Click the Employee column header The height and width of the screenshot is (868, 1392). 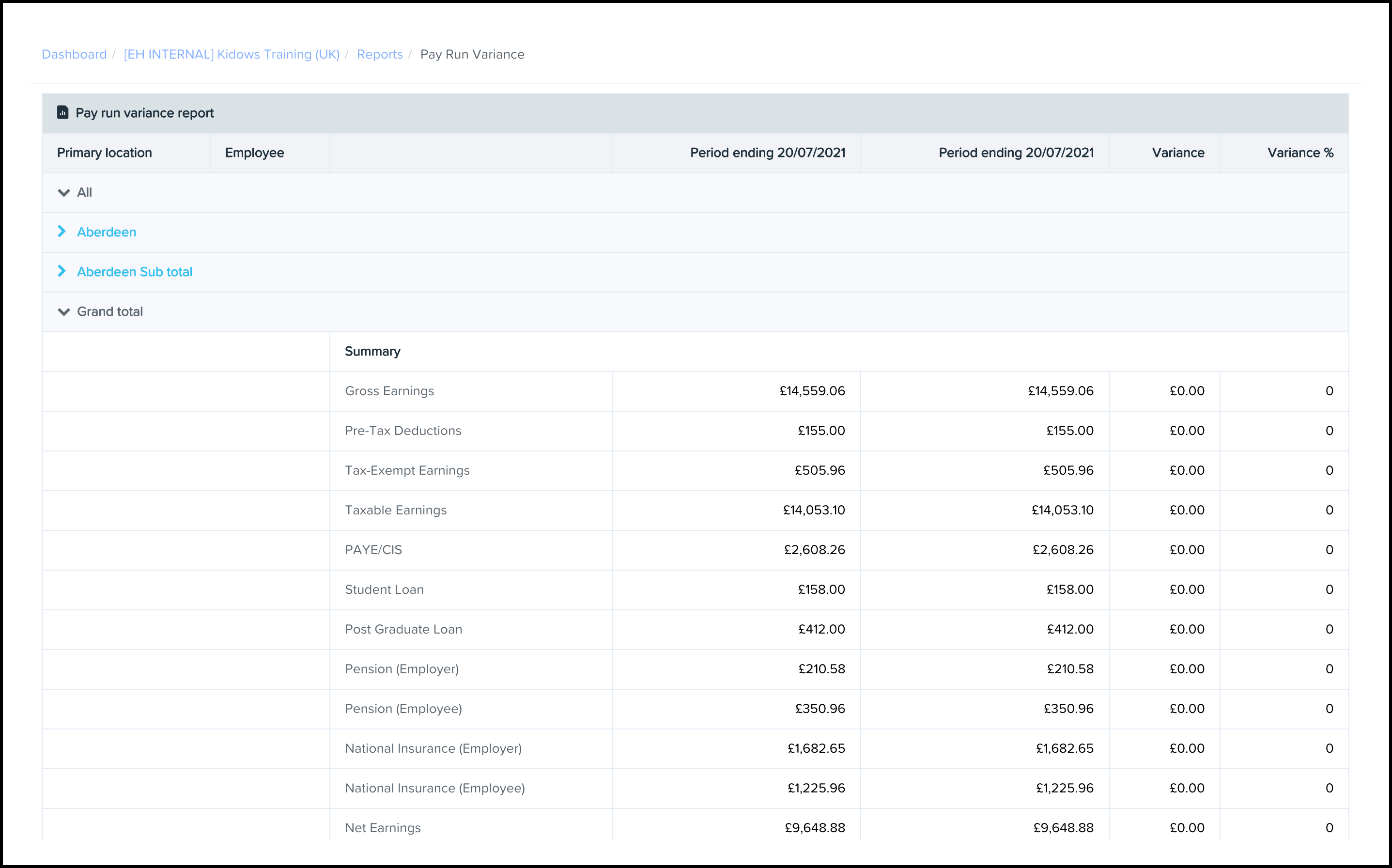point(254,153)
